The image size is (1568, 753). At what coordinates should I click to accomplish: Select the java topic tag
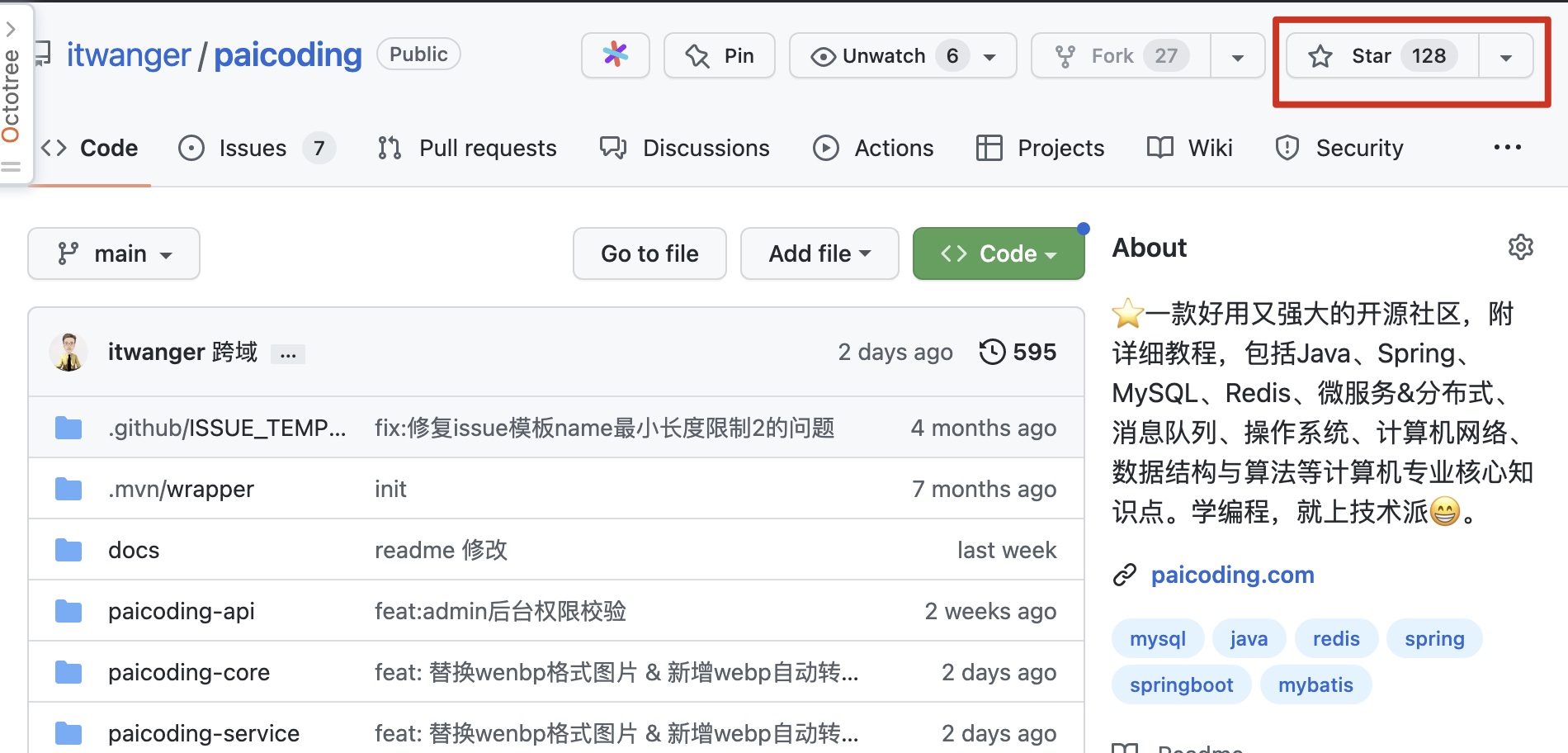pyautogui.click(x=1249, y=638)
